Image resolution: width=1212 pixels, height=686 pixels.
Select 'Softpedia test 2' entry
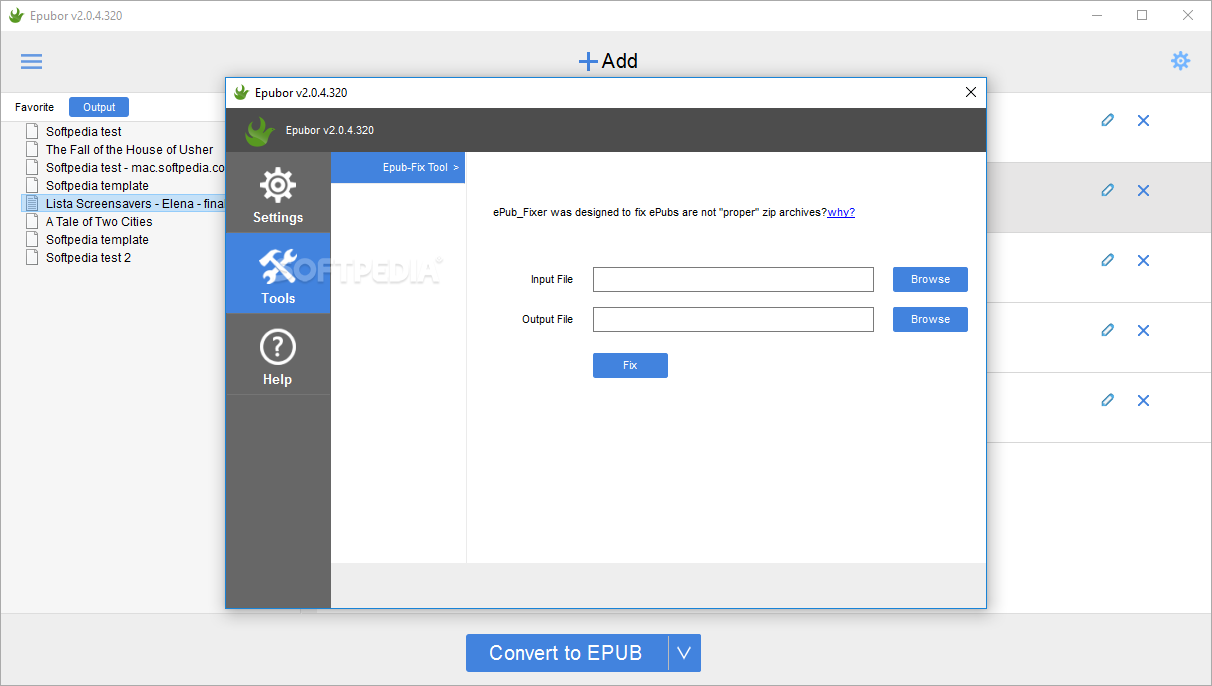88,257
